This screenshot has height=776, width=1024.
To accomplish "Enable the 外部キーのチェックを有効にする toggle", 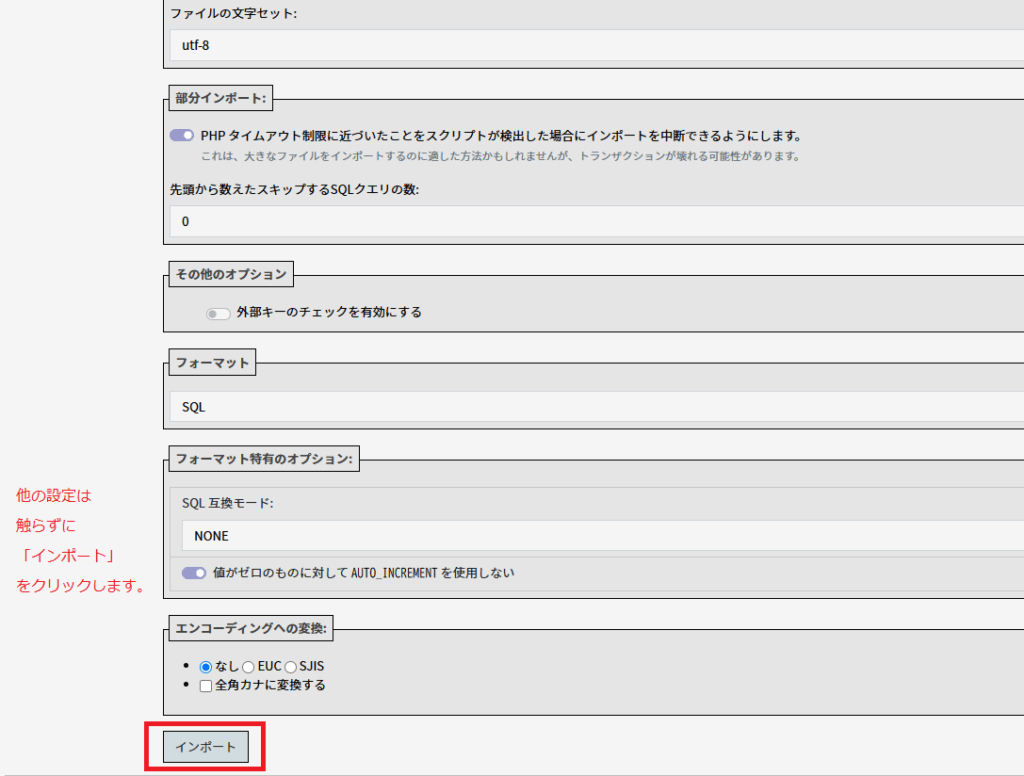I will (x=218, y=313).
